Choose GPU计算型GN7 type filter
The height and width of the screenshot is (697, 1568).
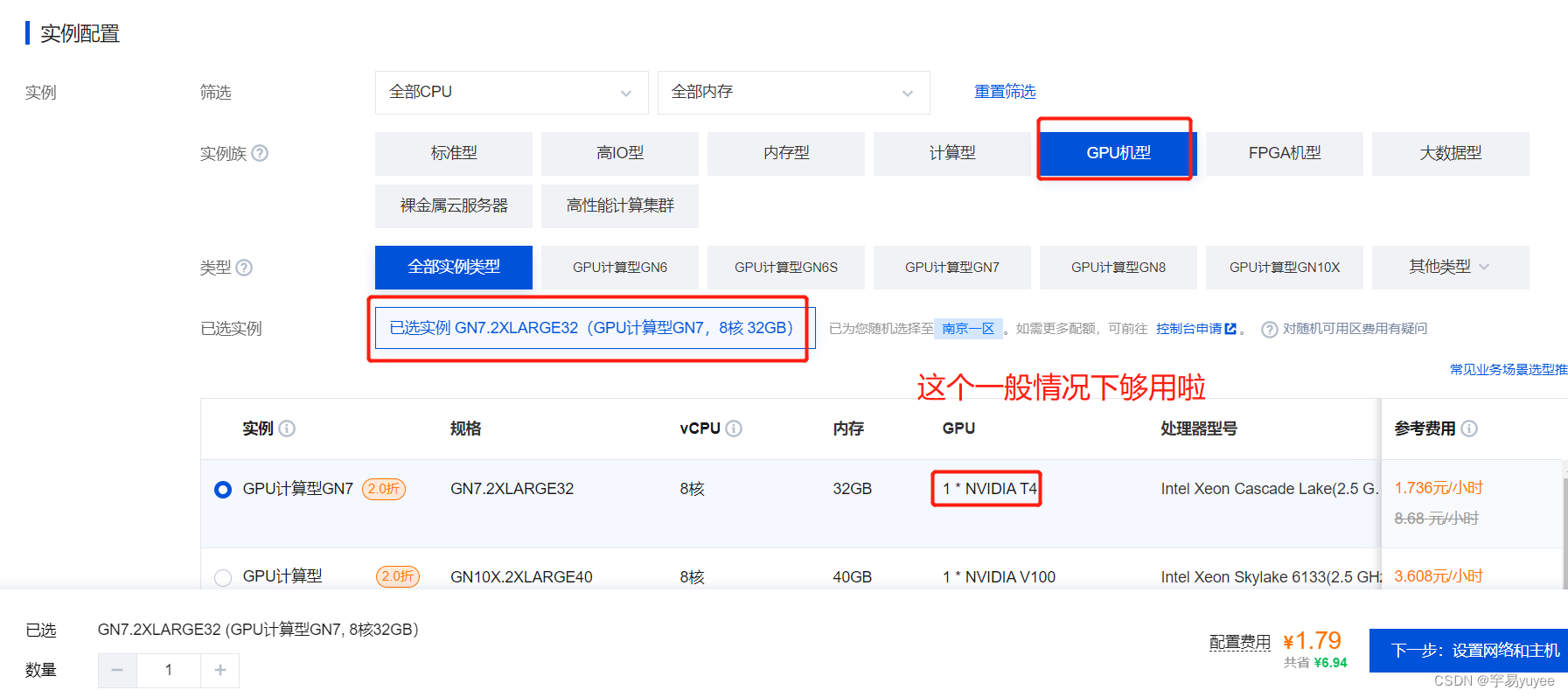click(952, 268)
